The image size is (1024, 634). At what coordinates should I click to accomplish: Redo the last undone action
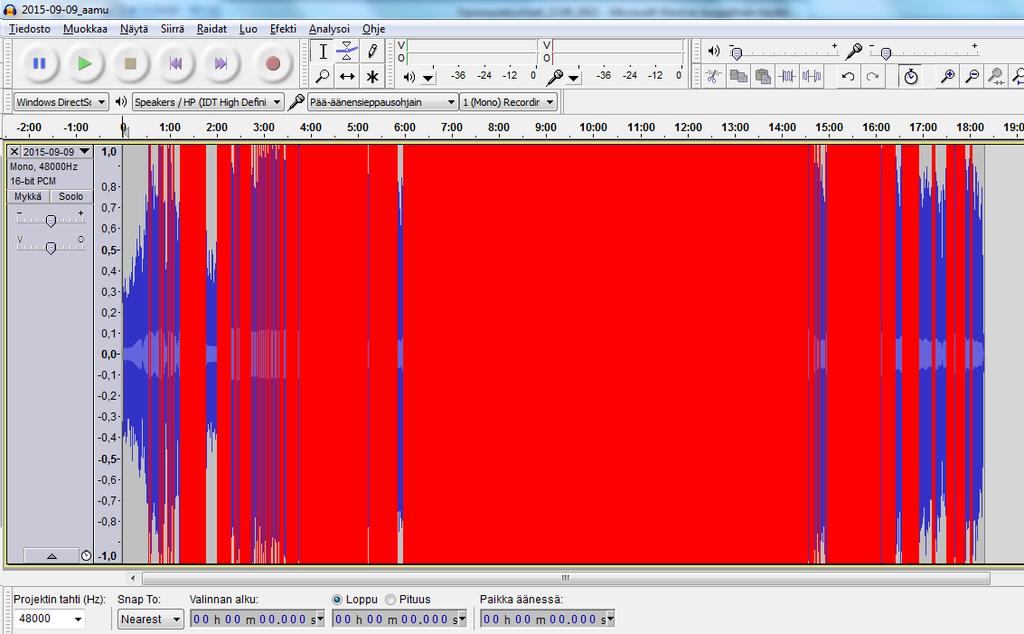coord(872,76)
